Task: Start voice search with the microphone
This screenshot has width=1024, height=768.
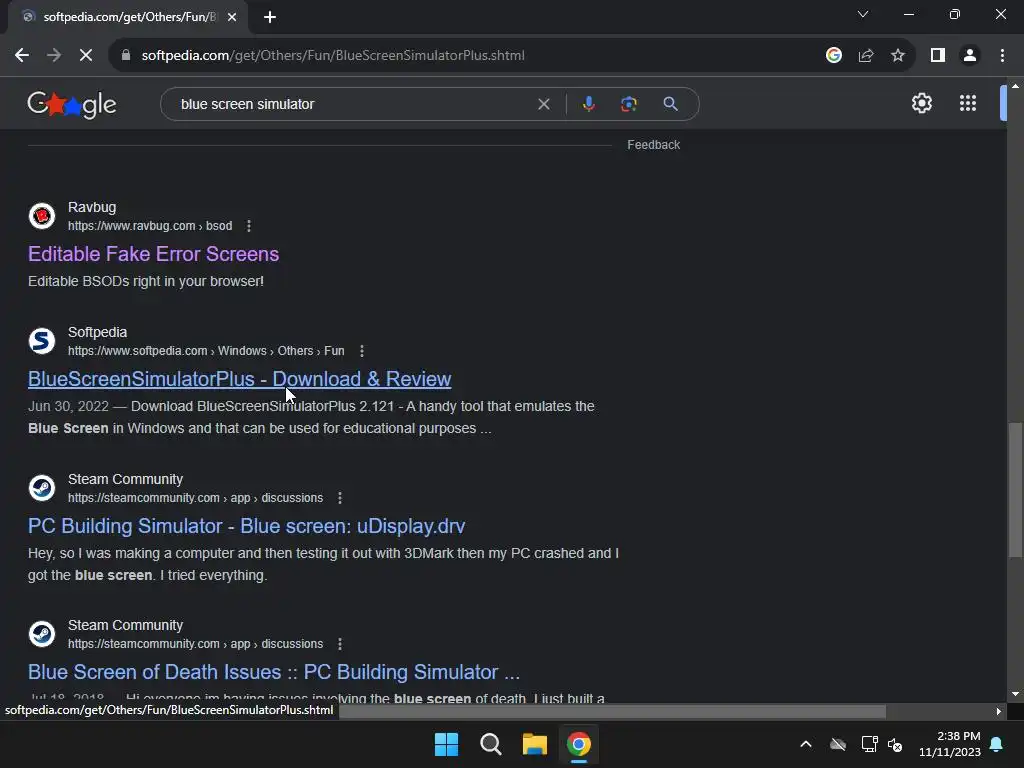Action: coord(588,104)
